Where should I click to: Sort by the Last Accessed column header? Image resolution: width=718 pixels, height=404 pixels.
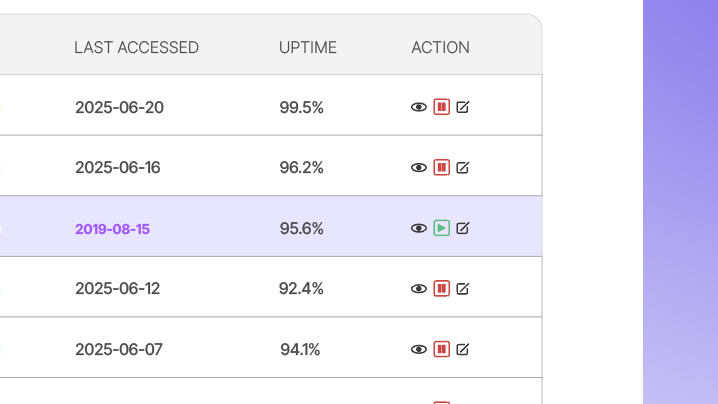136,48
